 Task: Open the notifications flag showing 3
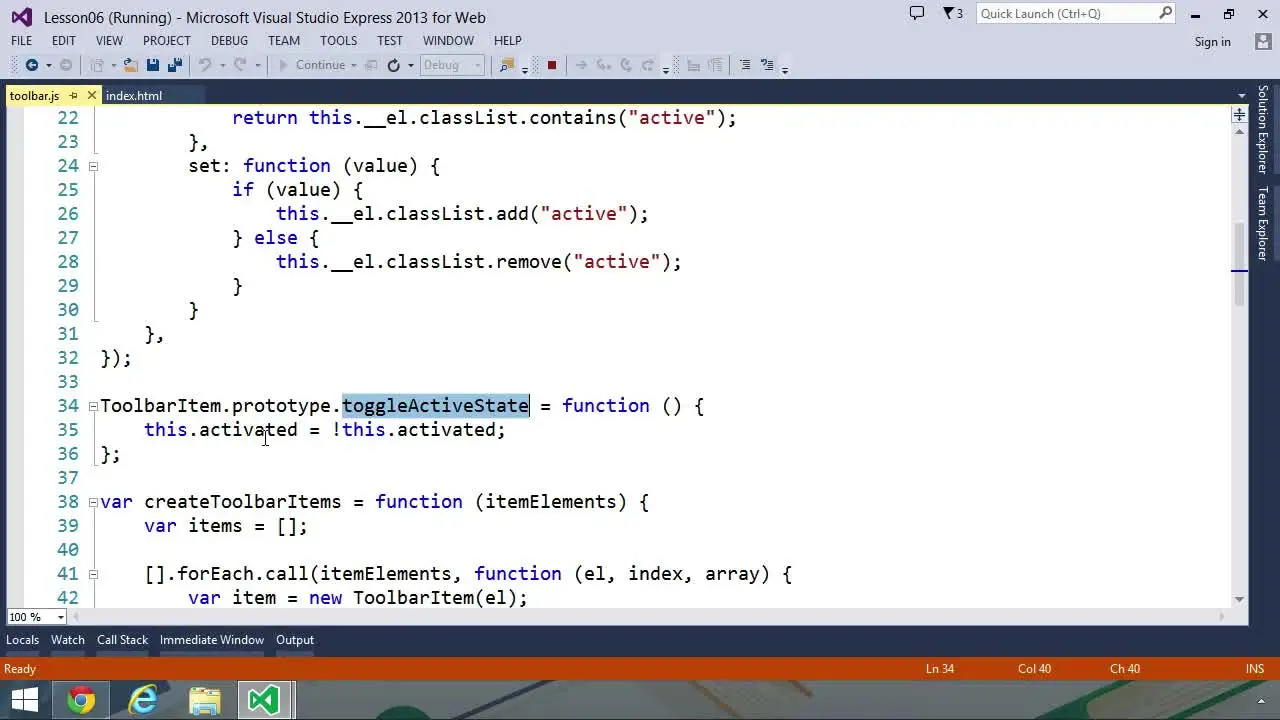(954, 13)
